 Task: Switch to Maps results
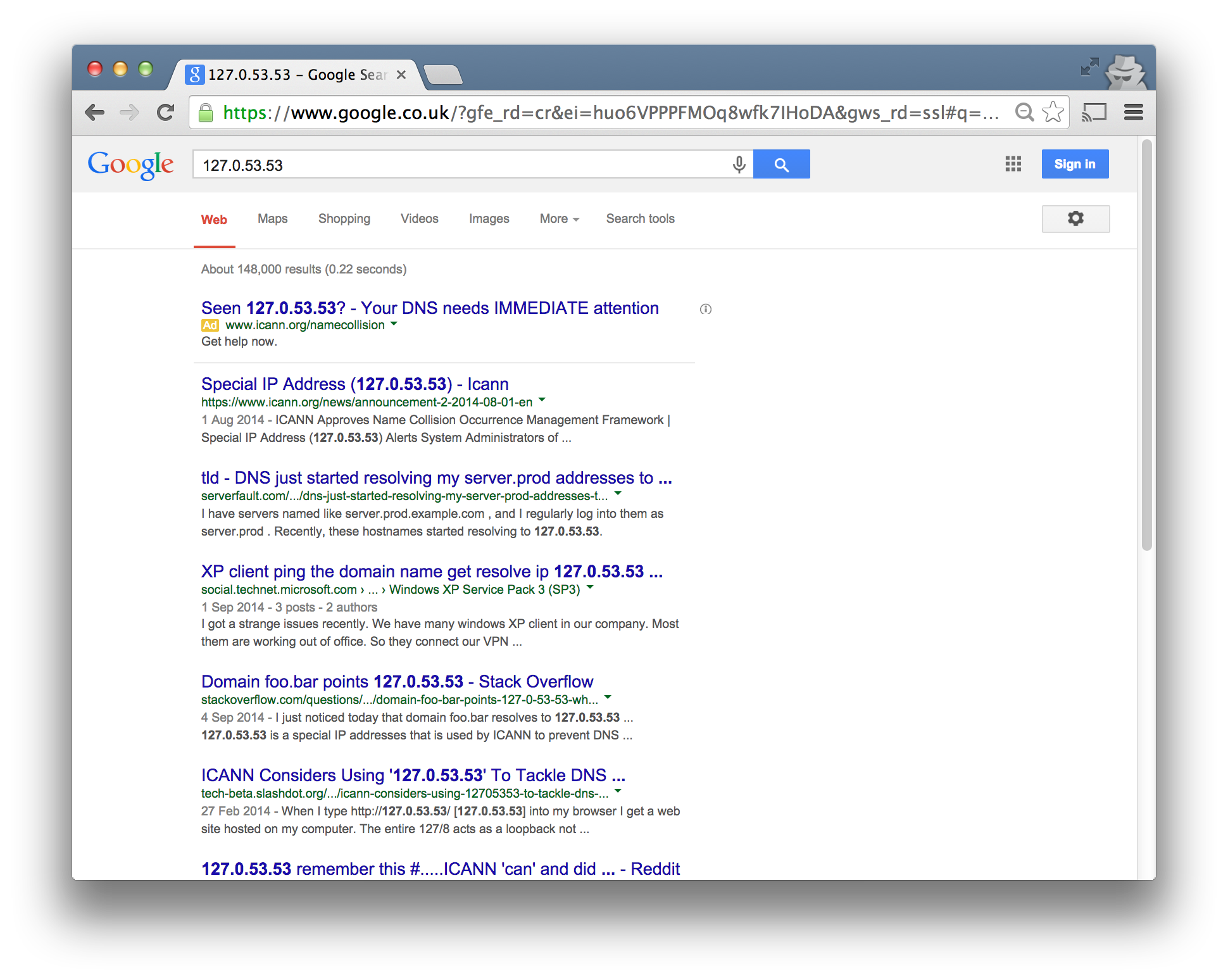tap(273, 219)
